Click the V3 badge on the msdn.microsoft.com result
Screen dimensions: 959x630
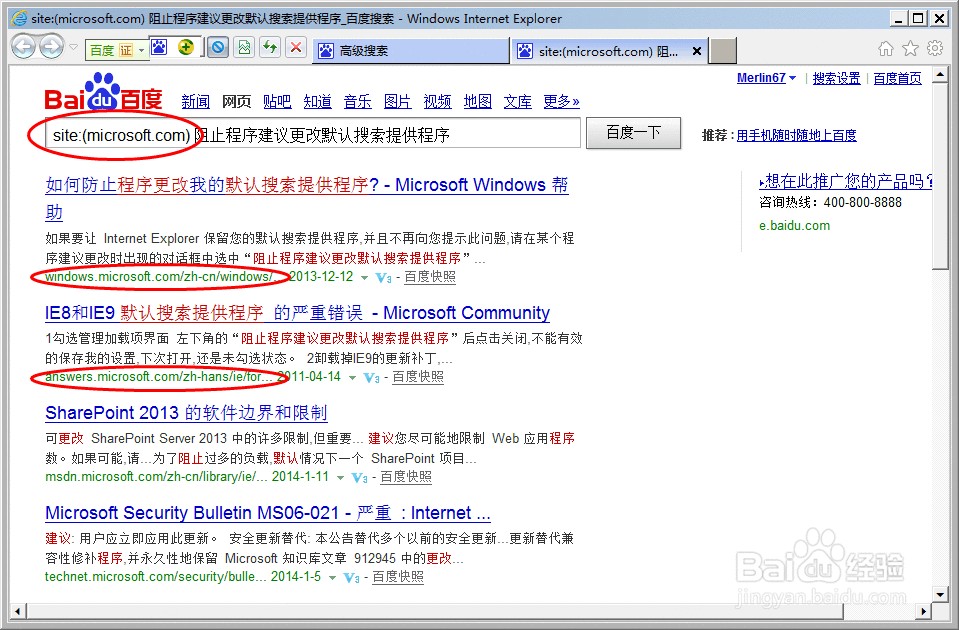click(x=360, y=478)
